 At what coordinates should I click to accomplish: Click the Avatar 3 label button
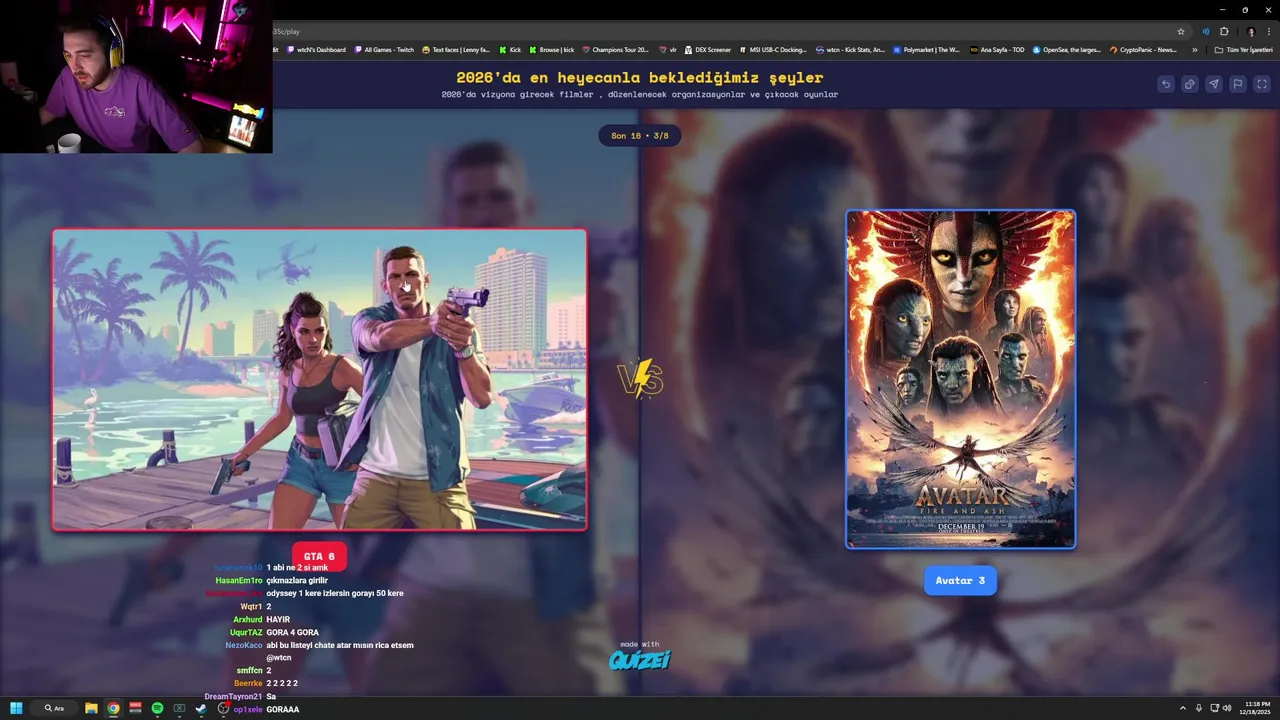tap(960, 580)
